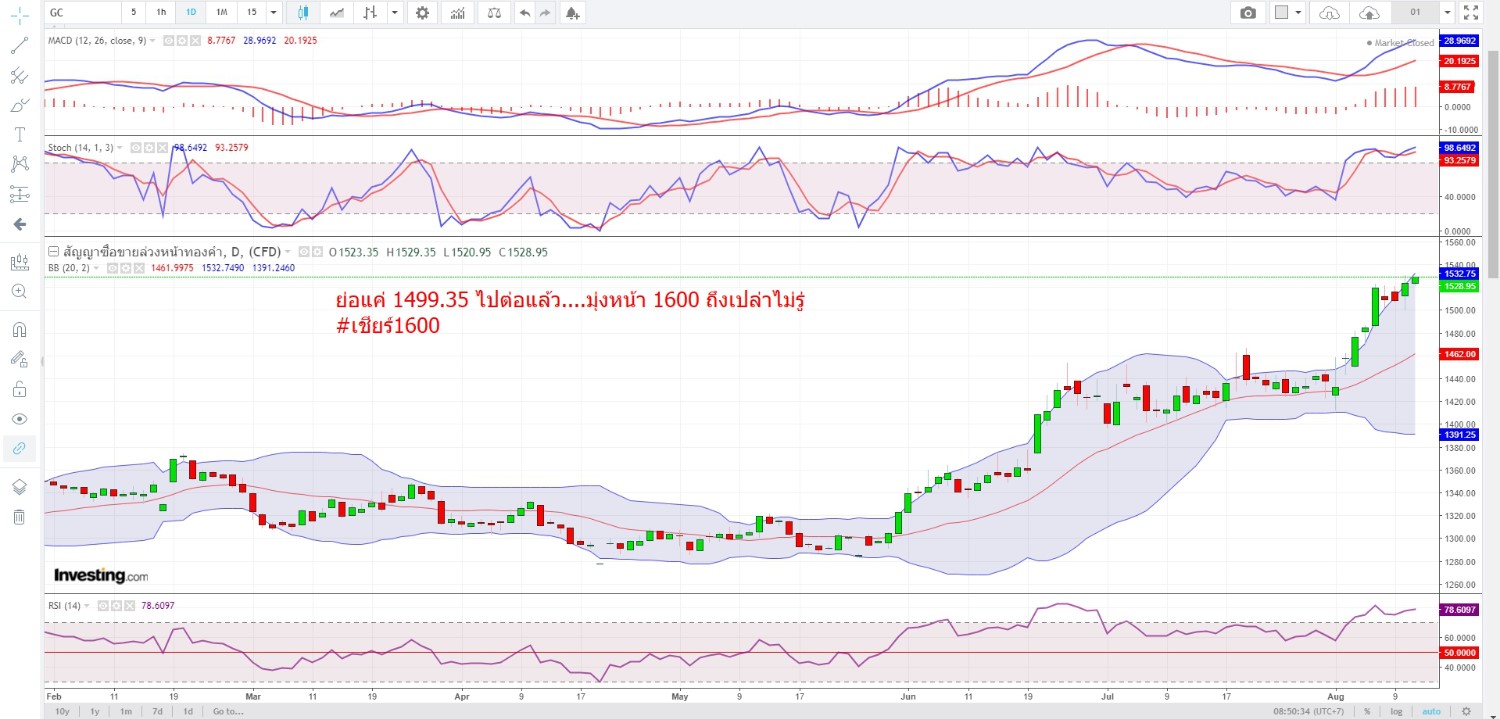Select candlestick chart style
Image resolution: width=1500 pixels, height=719 pixels.
pos(304,12)
